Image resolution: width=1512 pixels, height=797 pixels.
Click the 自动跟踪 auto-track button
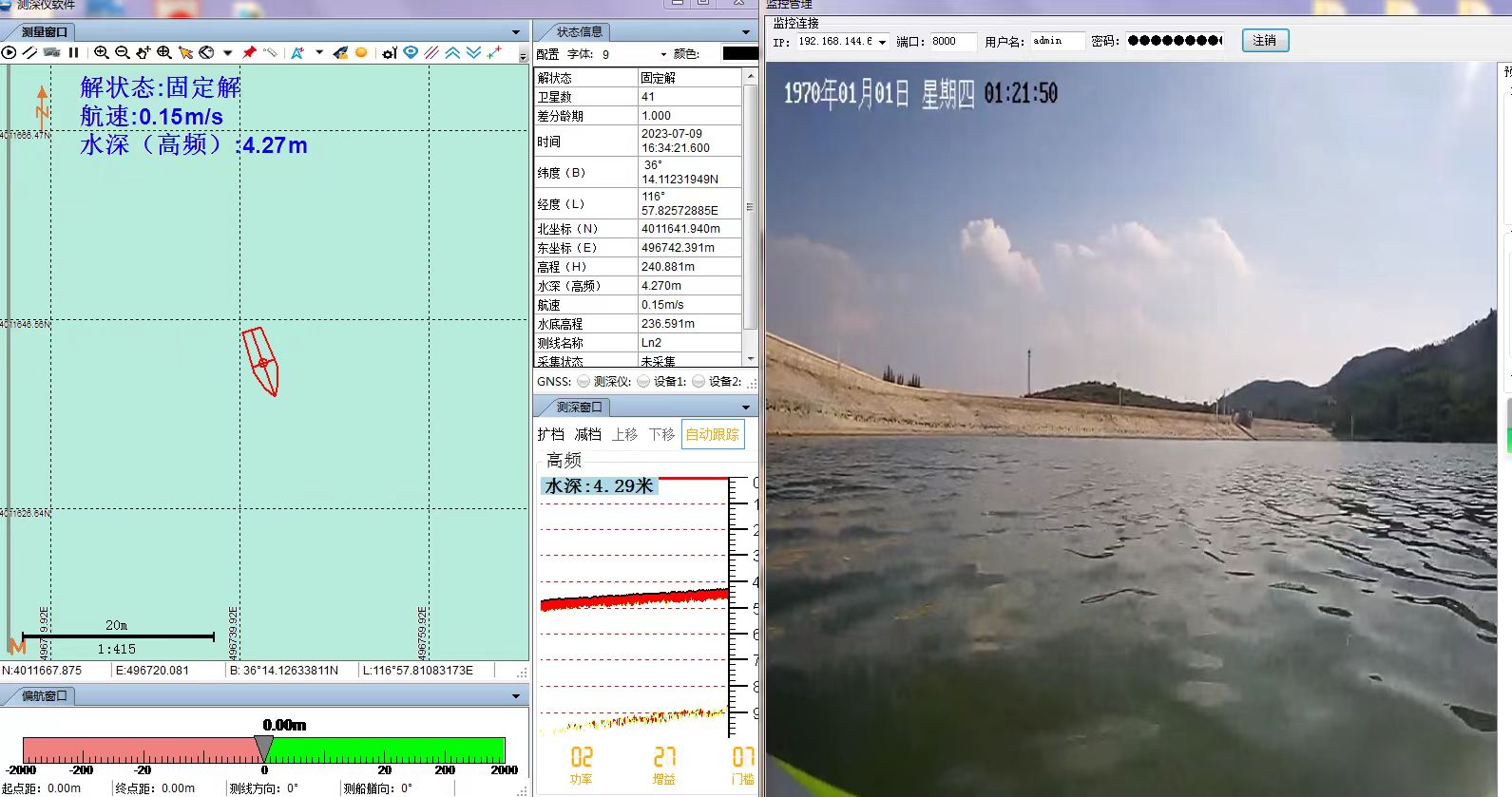coord(712,435)
